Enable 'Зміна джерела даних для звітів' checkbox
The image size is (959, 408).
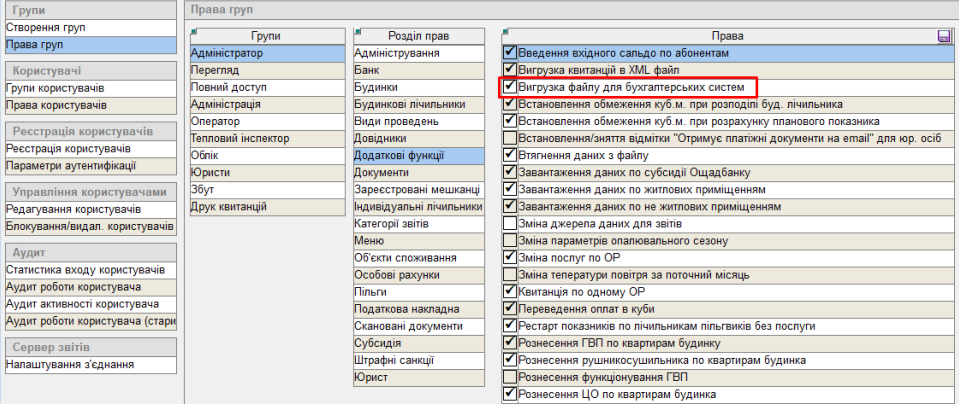tap(511, 223)
